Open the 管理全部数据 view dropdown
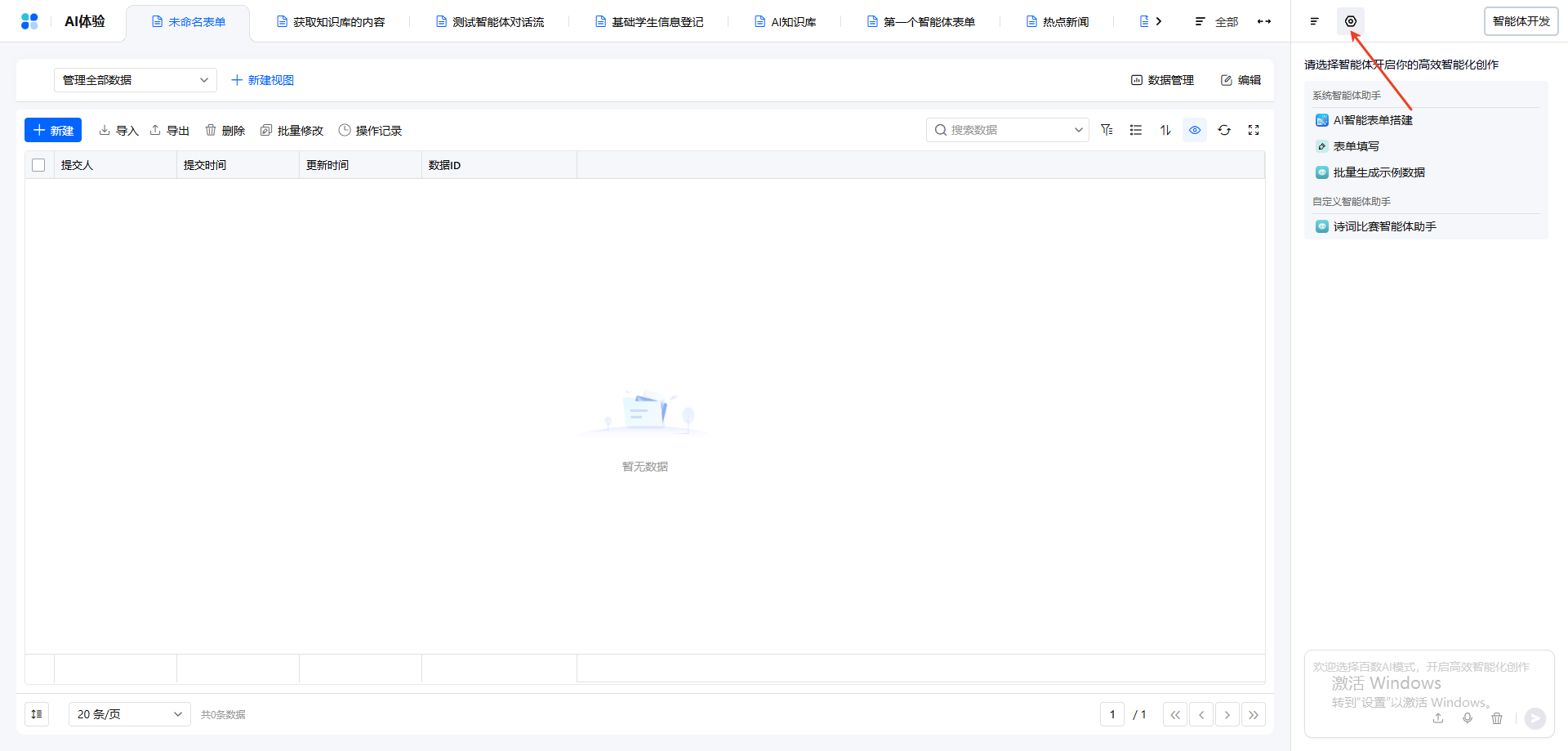The width and height of the screenshot is (1568, 751). [x=136, y=80]
